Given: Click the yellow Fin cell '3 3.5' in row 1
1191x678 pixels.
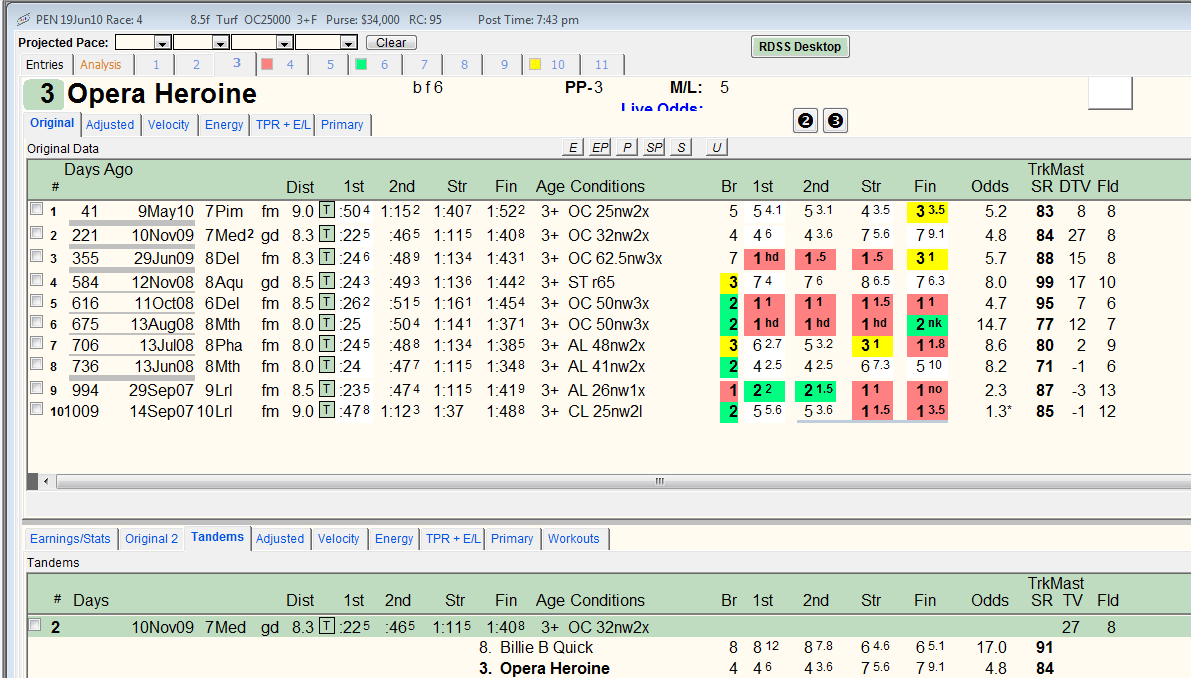Looking at the screenshot, I should 927,211.
